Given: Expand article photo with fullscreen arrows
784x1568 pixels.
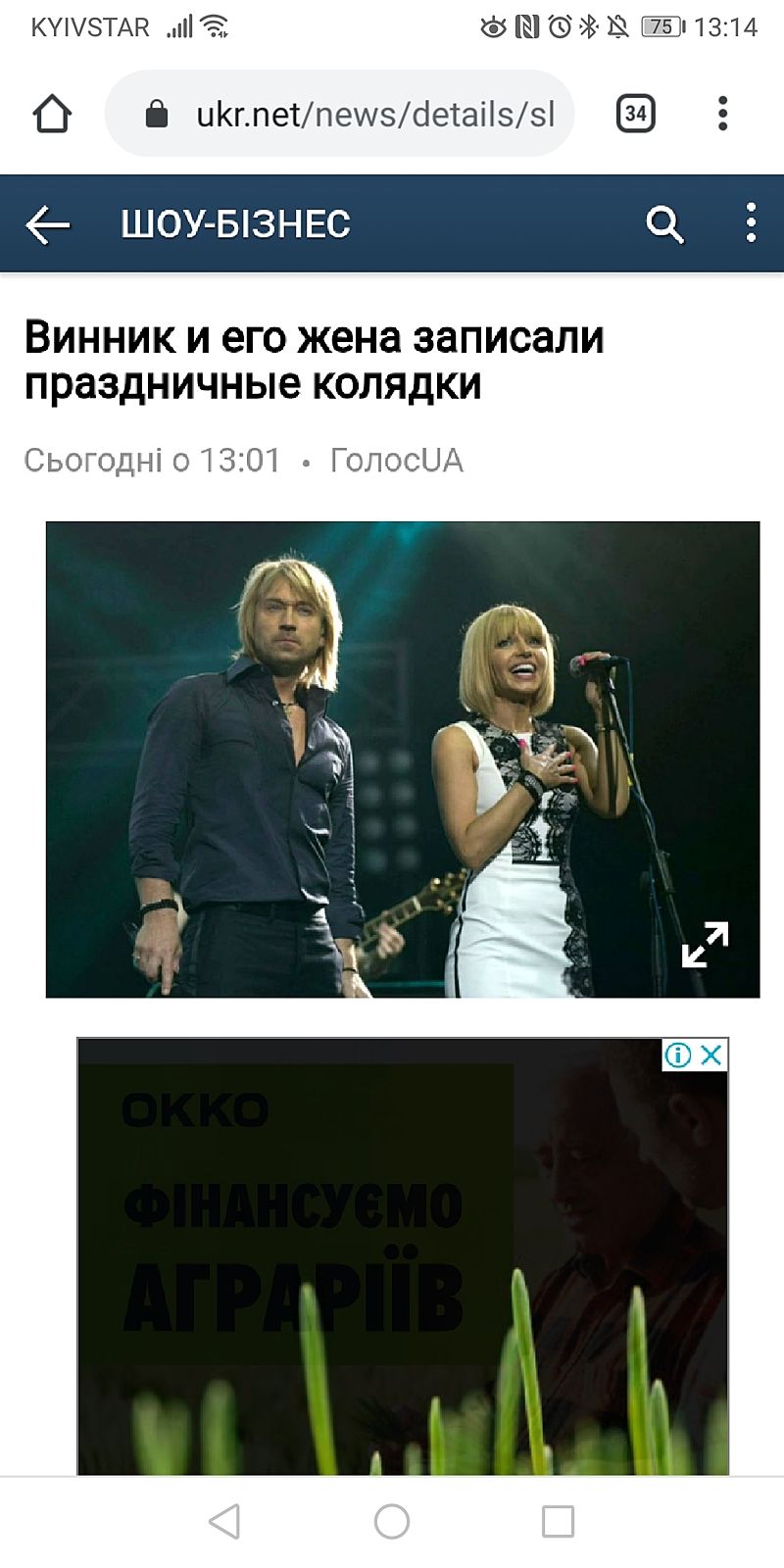Looking at the screenshot, I should (705, 945).
